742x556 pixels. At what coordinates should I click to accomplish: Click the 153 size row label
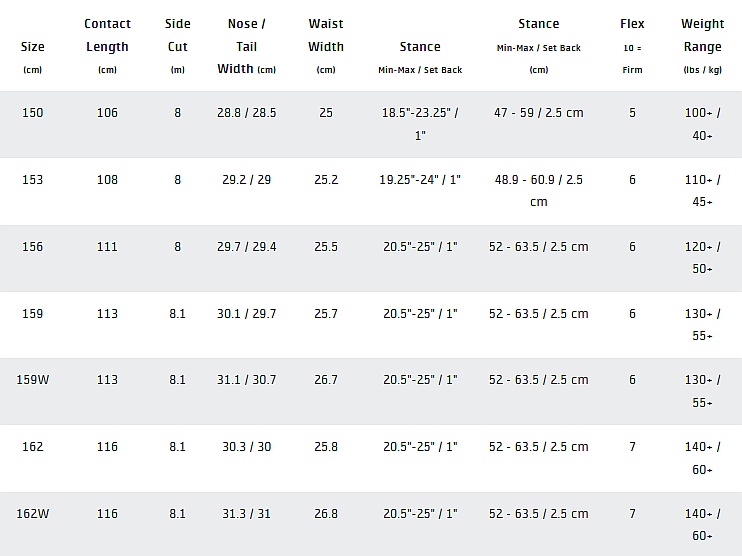tap(33, 180)
